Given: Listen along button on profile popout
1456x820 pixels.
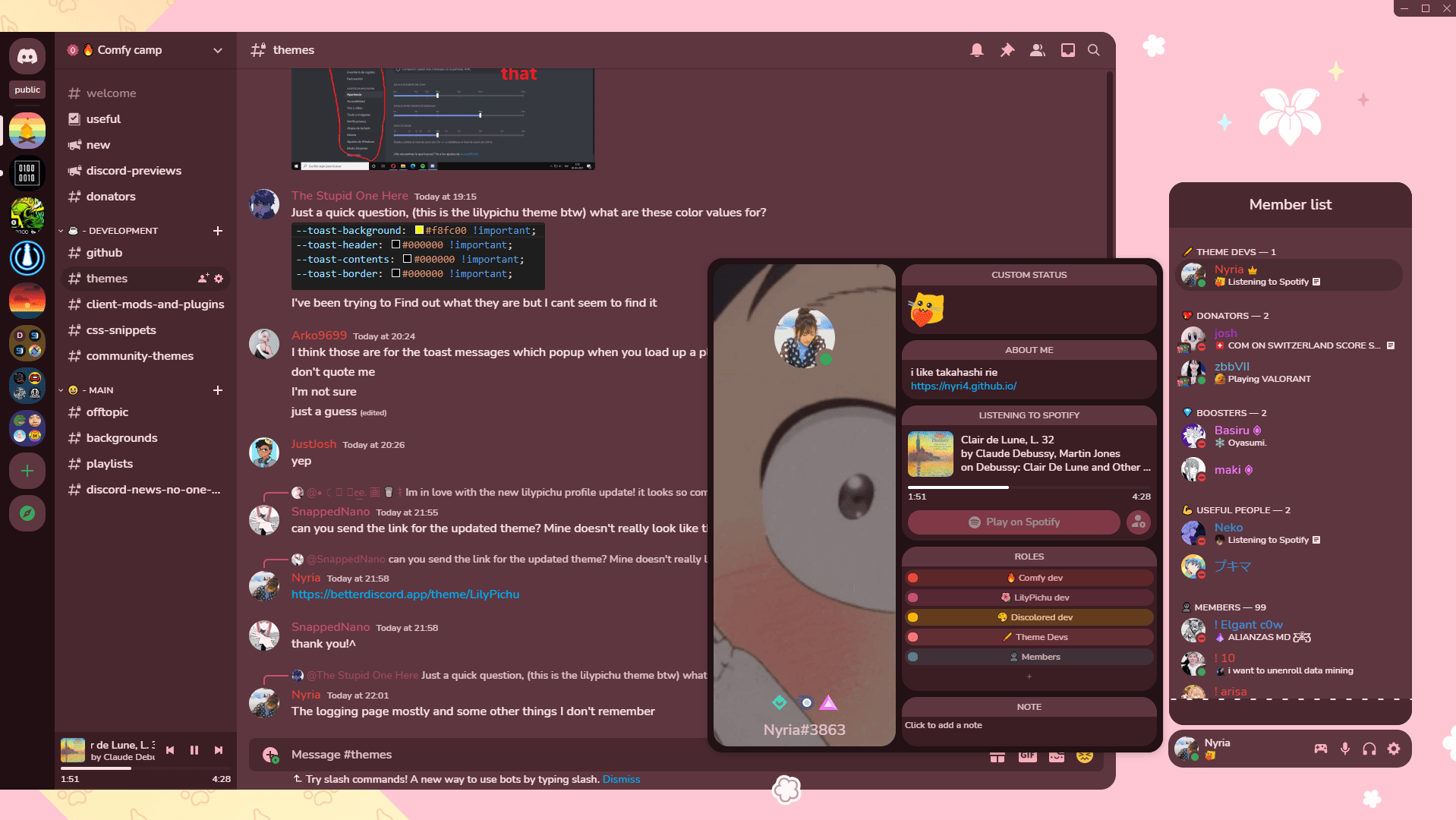Looking at the screenshot, I should [1139, 522].
